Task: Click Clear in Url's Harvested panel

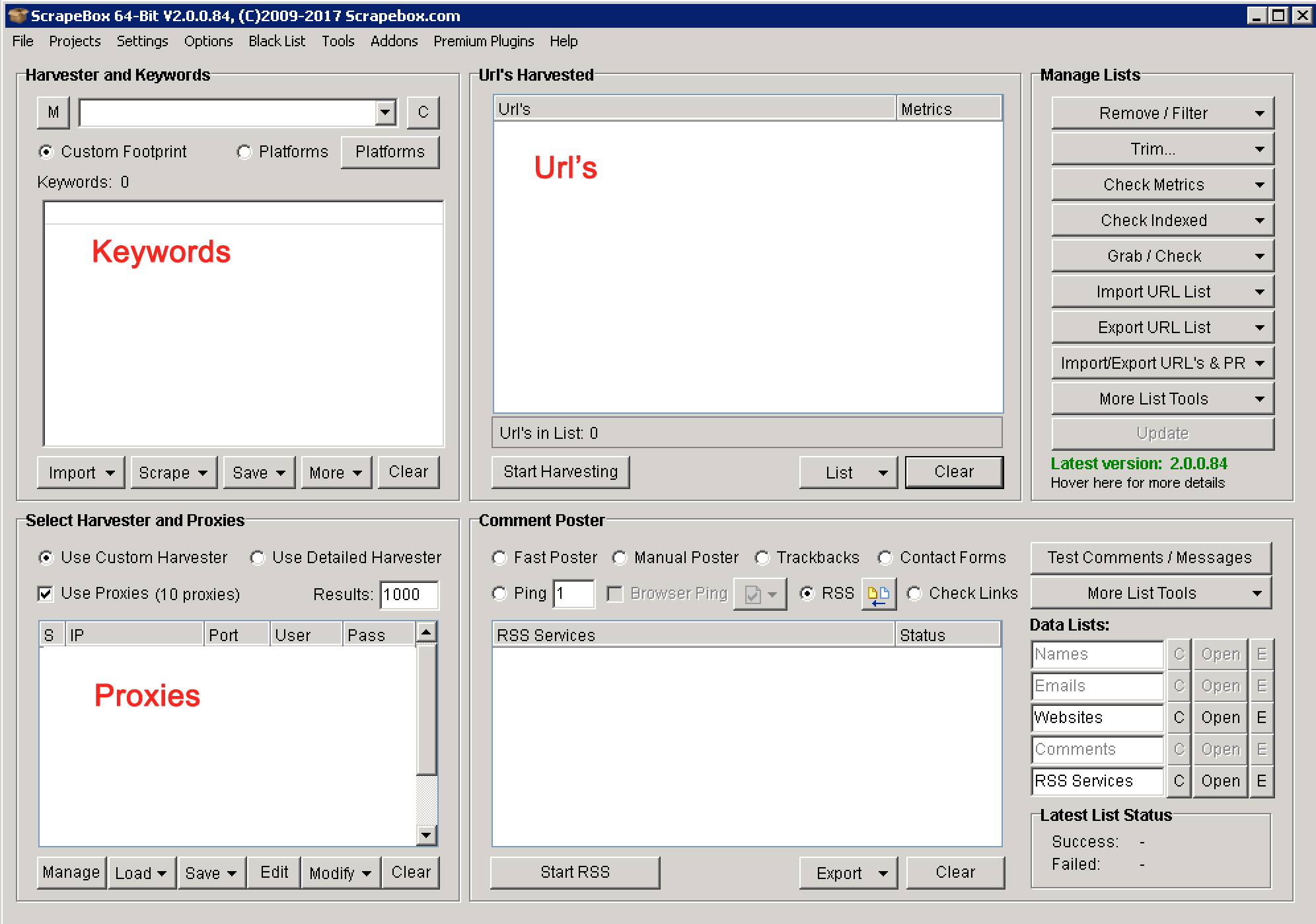Action: 954,472
